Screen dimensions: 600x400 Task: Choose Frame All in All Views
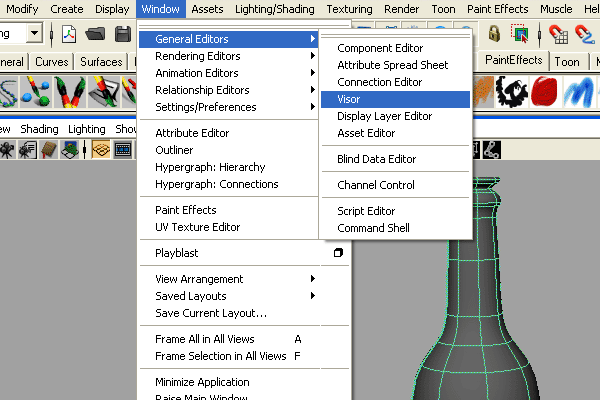[244, 339]
